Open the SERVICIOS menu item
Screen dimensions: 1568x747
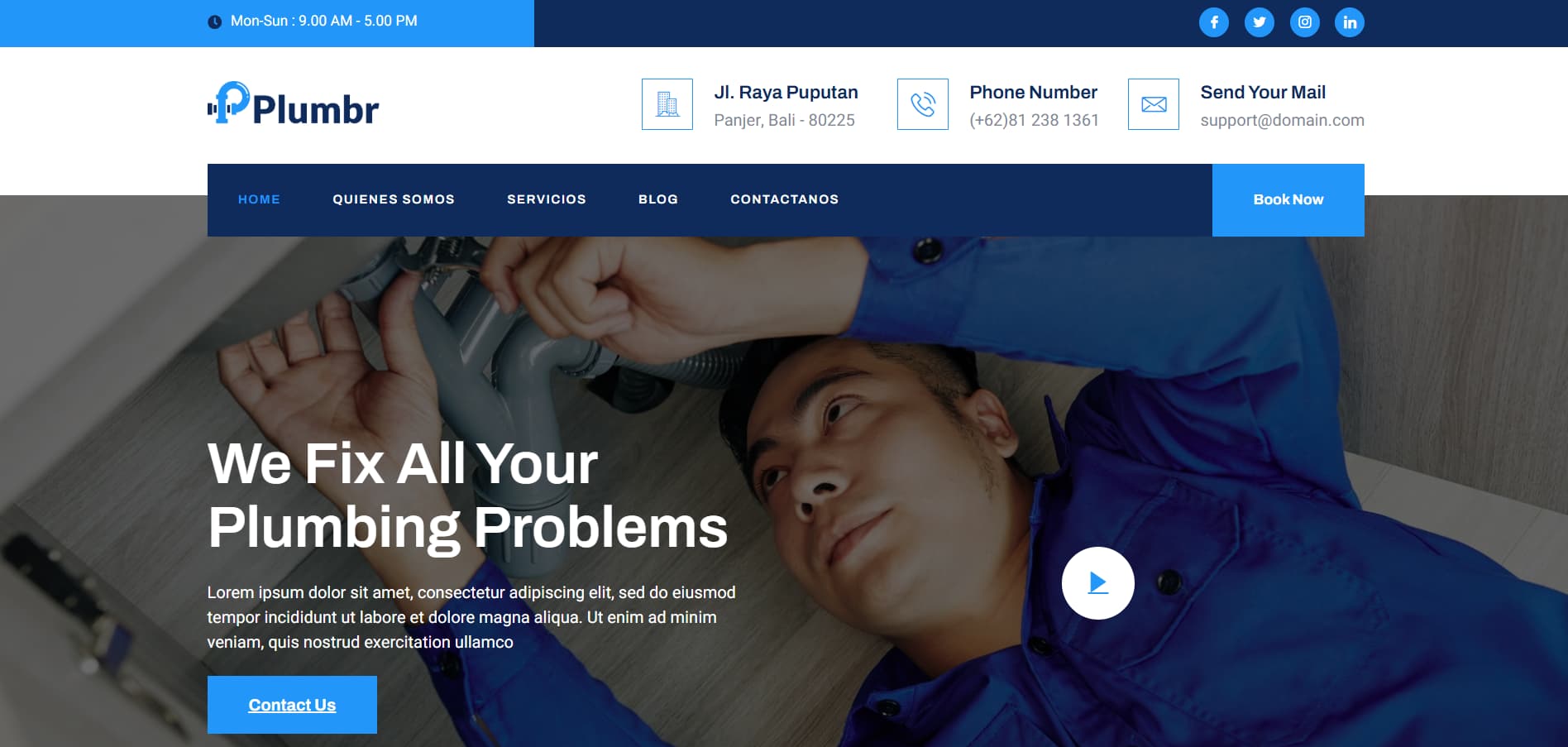pos(547,199)
